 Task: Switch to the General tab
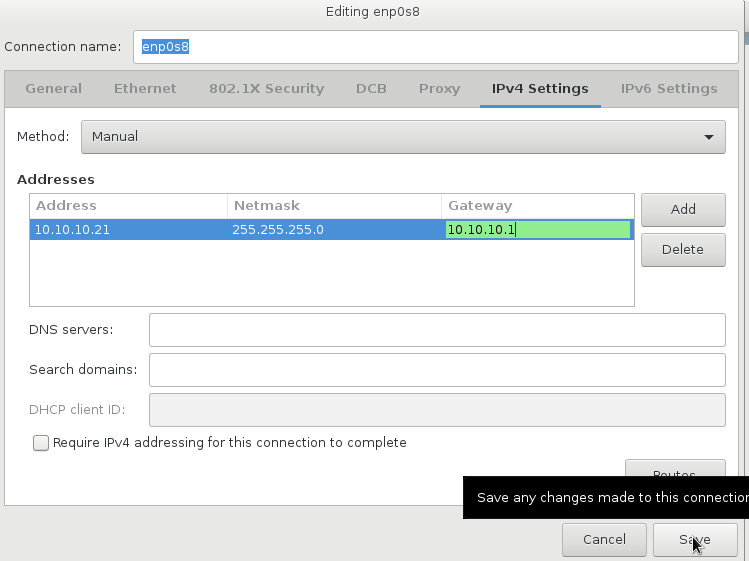(53, 89)
